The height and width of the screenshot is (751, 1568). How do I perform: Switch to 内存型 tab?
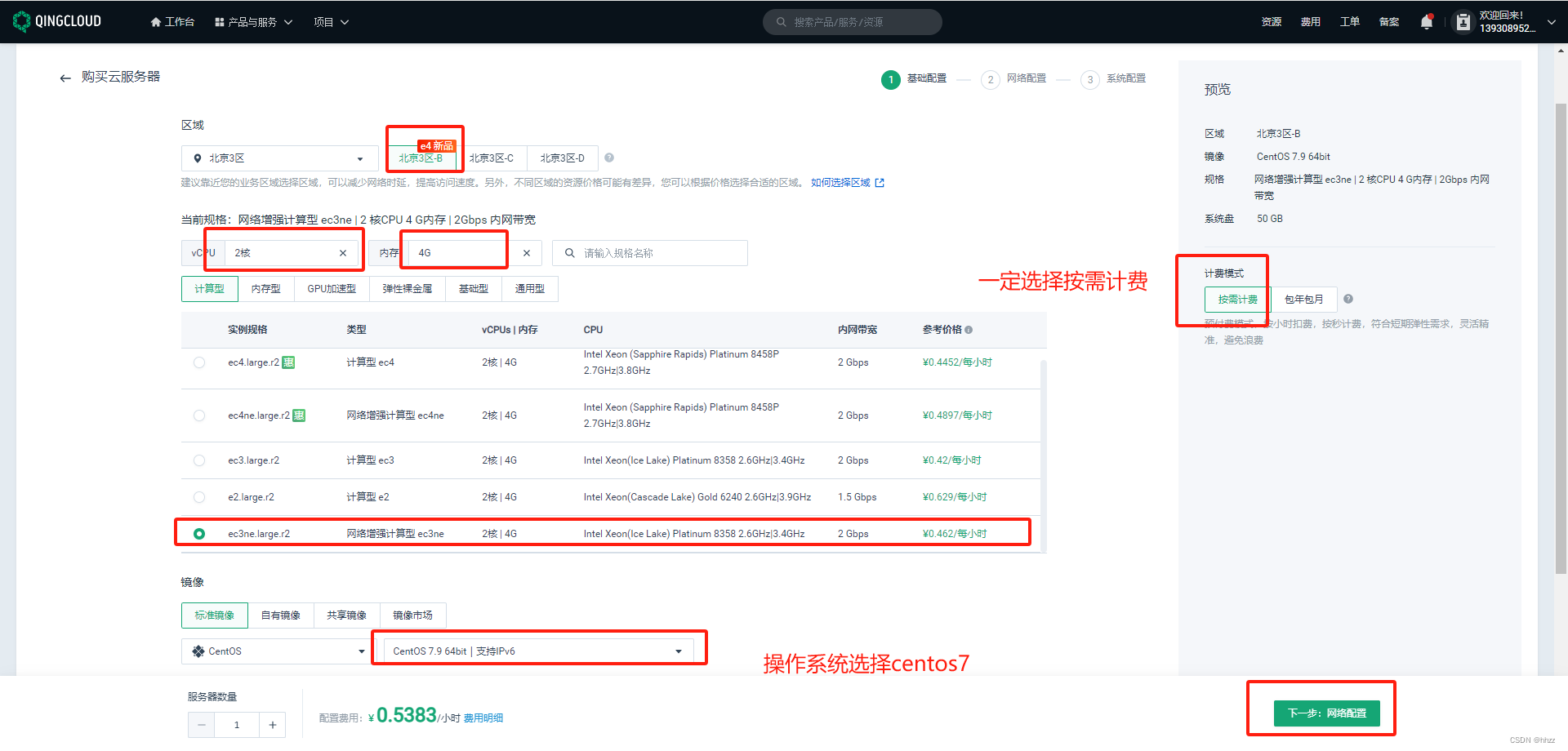coord(265,289)
